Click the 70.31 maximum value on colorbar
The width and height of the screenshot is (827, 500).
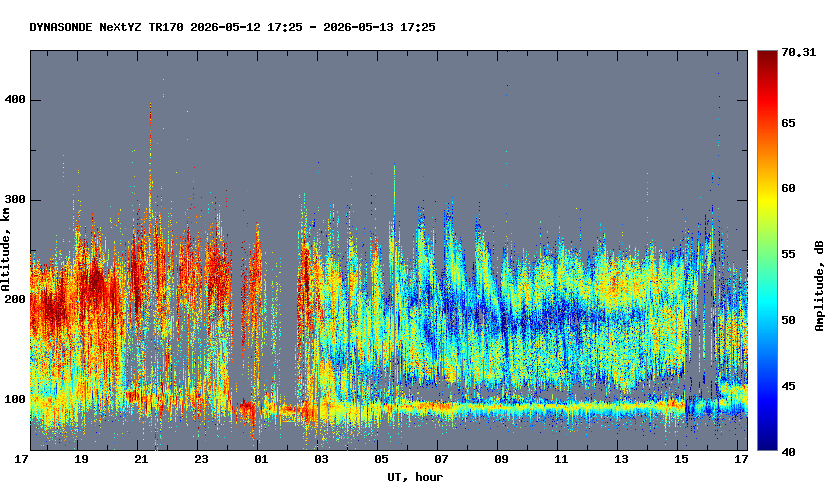(799, 52)
